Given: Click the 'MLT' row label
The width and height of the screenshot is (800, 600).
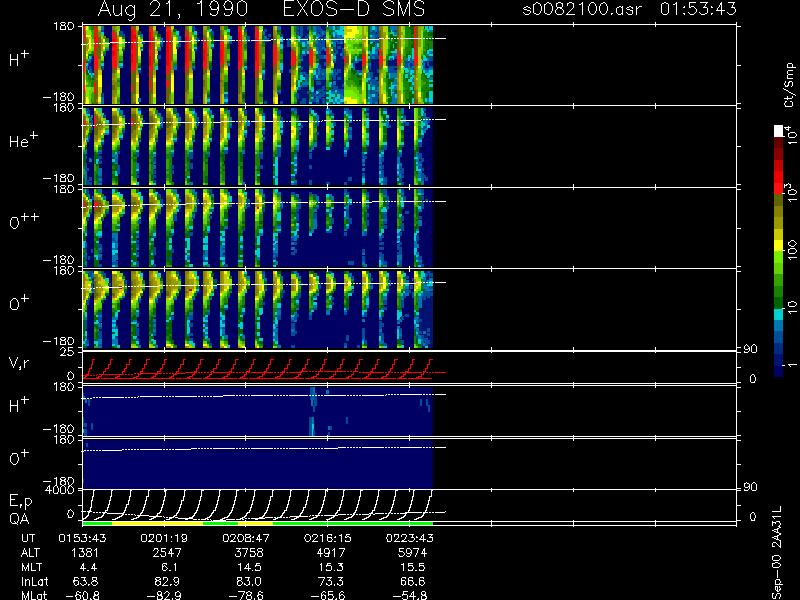Looking at the screenshot, I should [31, 567].
